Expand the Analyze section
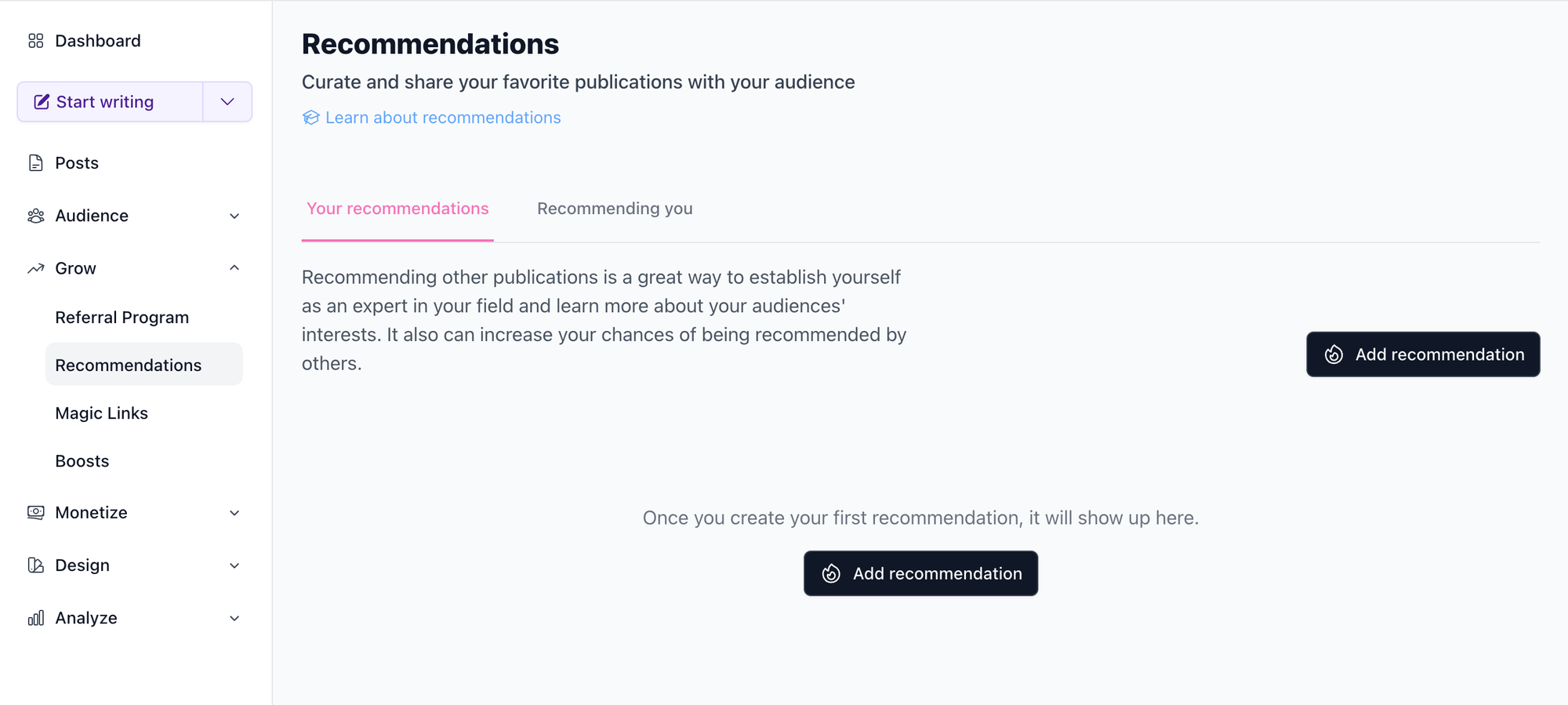Screen dimensions: 1568x705 (x=234, y=617)
